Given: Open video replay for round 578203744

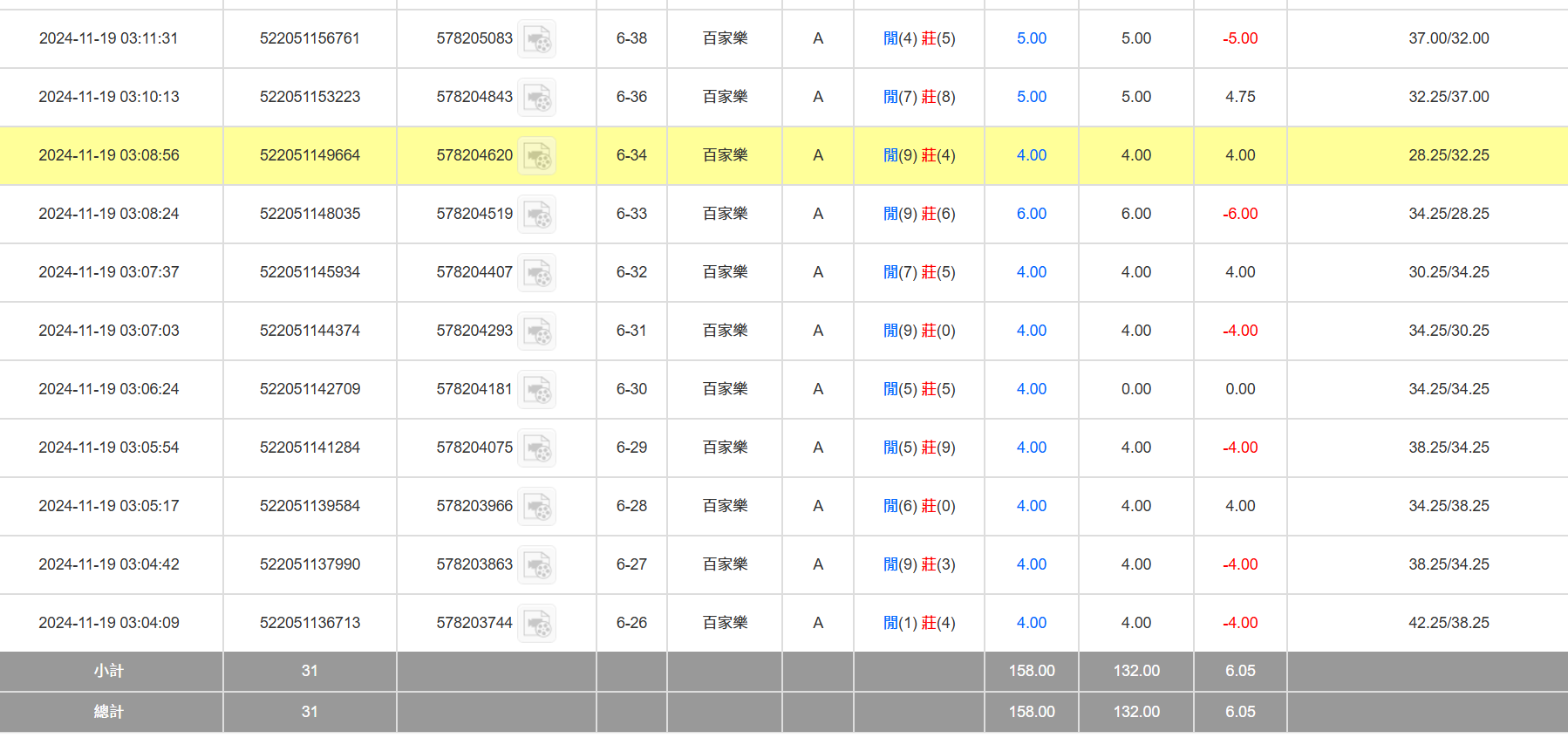Looking at the screenshot, I should pyautogui.click(x=536, y=624).
